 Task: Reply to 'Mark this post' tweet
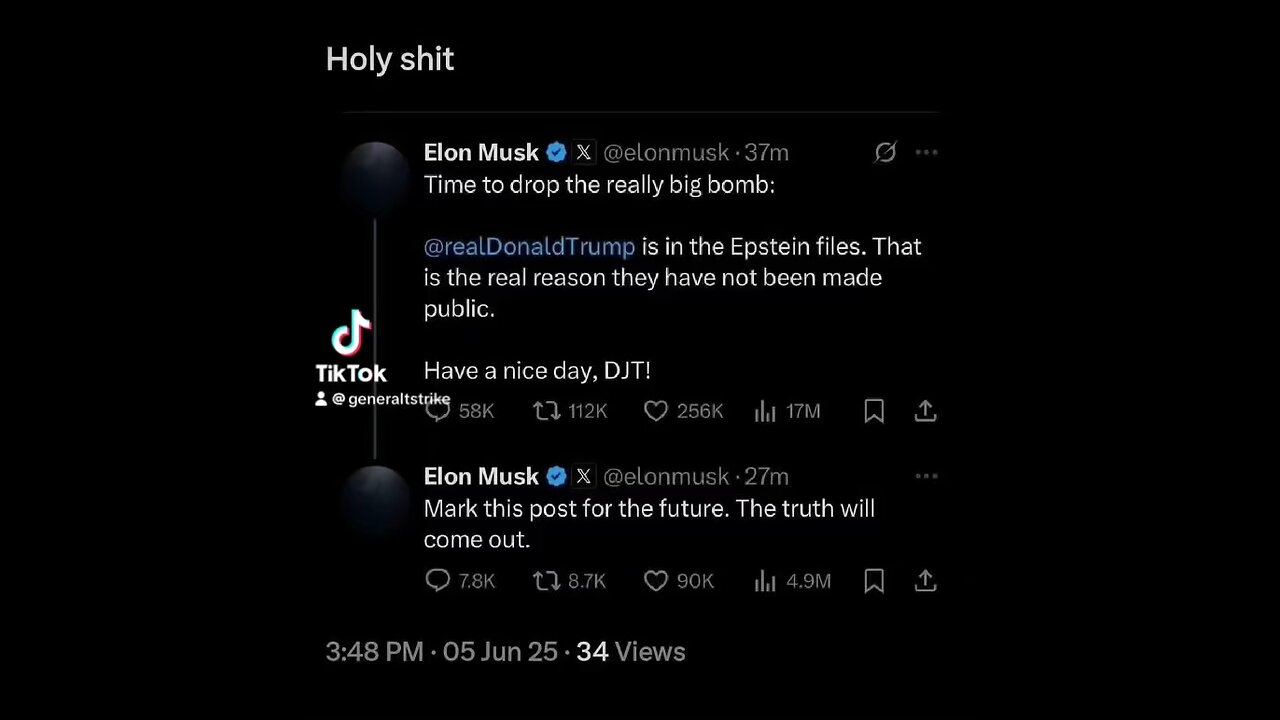(x=438, y=580)
